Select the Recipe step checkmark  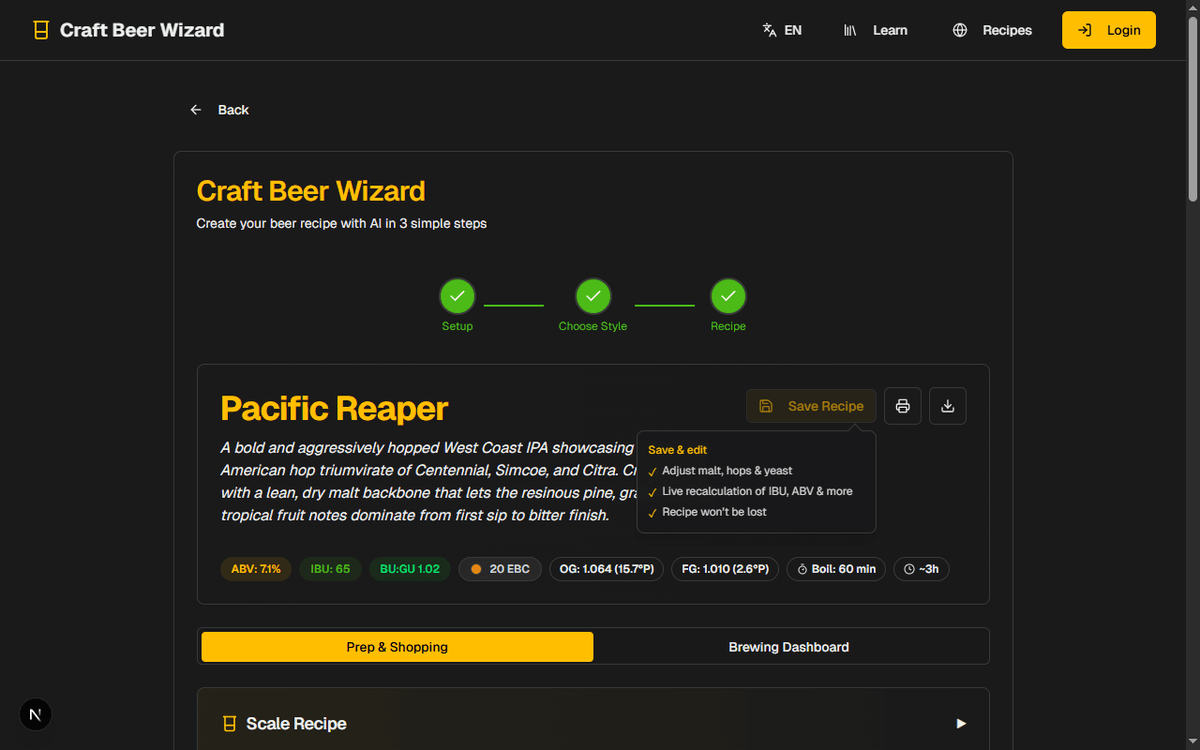coord(728,296)
